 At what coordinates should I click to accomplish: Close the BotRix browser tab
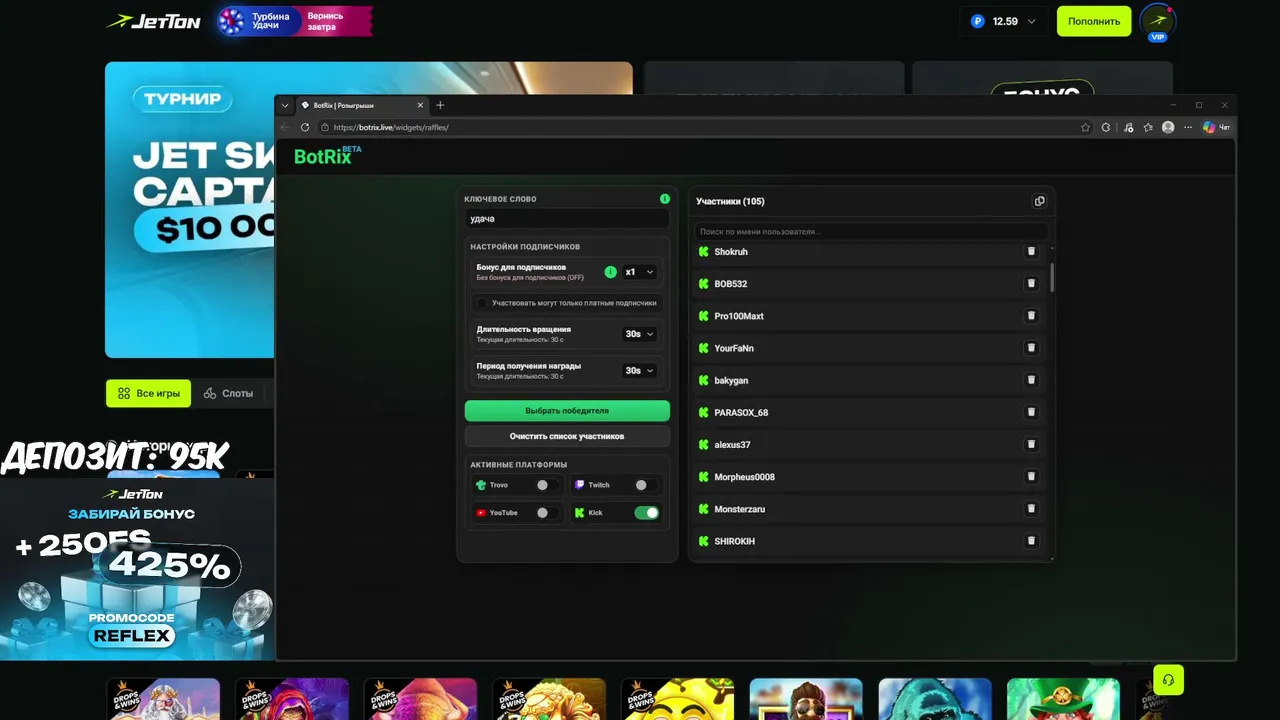click(x=420, y=105)
